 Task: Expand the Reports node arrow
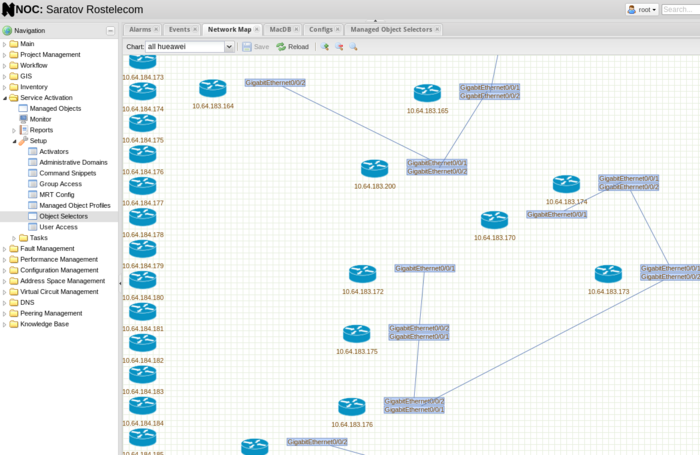pyautogui.click(x=14, y=130)
